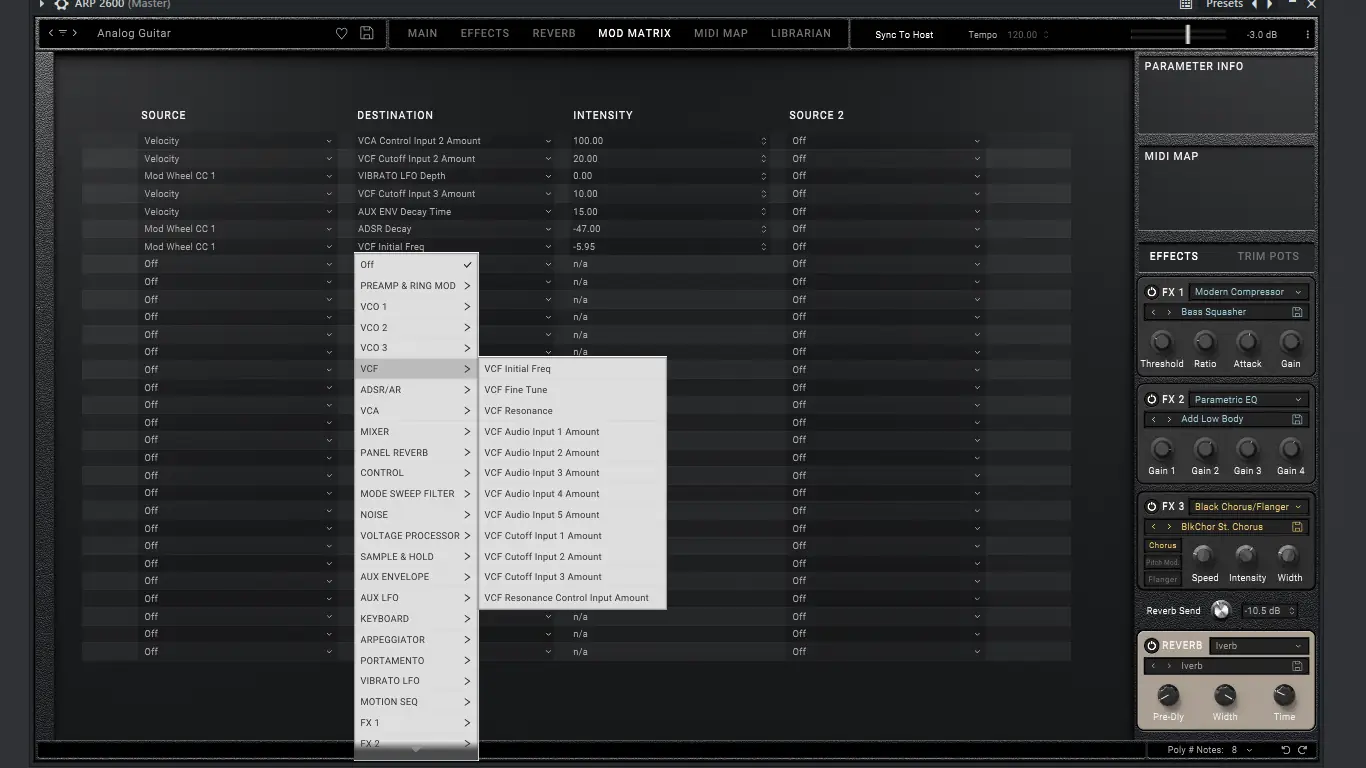Toggle Sync To Host
This screenshot has height=768, width=1366.
coord(904,35)
